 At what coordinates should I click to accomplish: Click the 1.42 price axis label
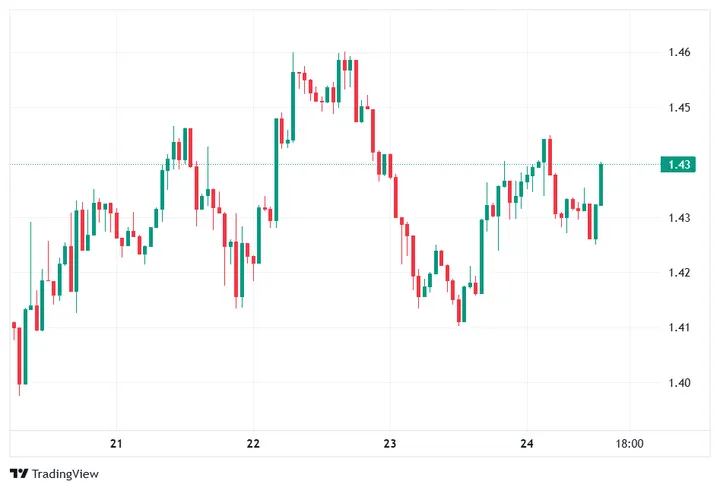[x=676, y=272]
